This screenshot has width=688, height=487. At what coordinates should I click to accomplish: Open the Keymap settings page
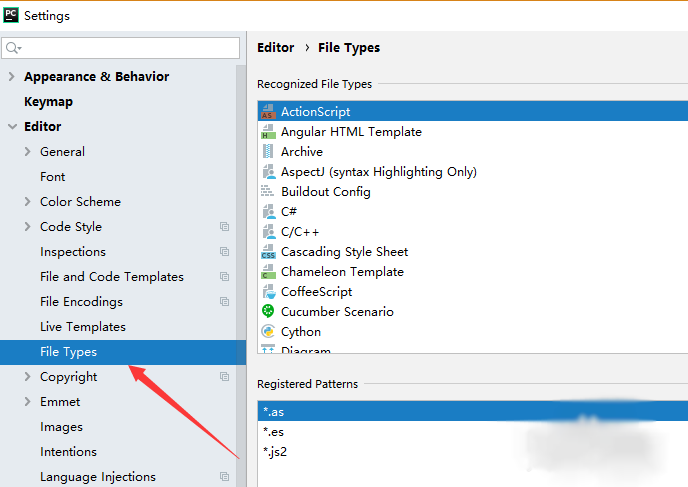tap(48, 102)
